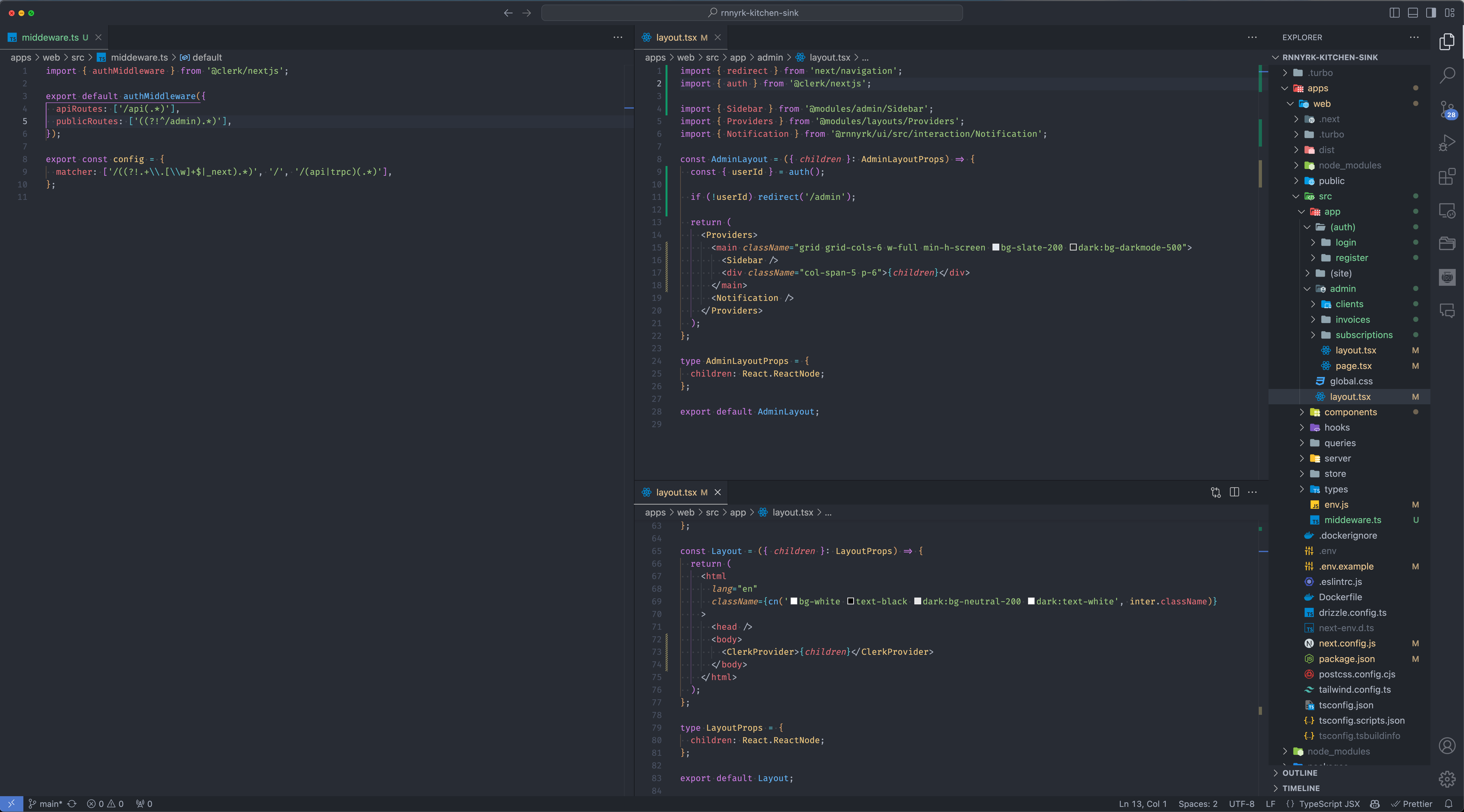This screenshot has height=812, width=1464.
Task: Open problems from errors and warnings counter
Action: coord(105,803)
